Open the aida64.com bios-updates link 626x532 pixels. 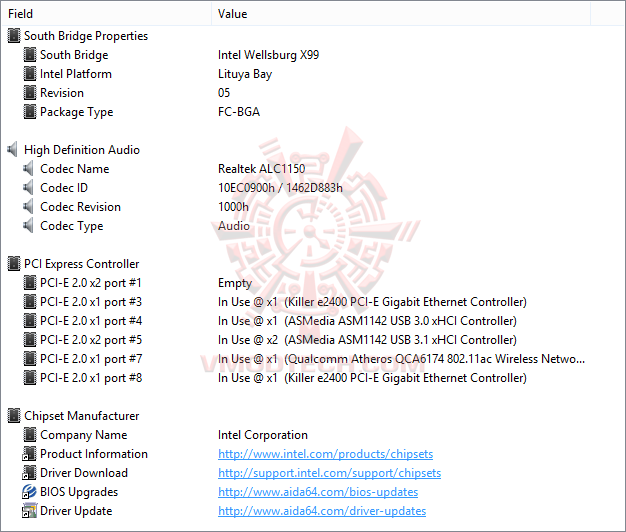click(318, 492)
